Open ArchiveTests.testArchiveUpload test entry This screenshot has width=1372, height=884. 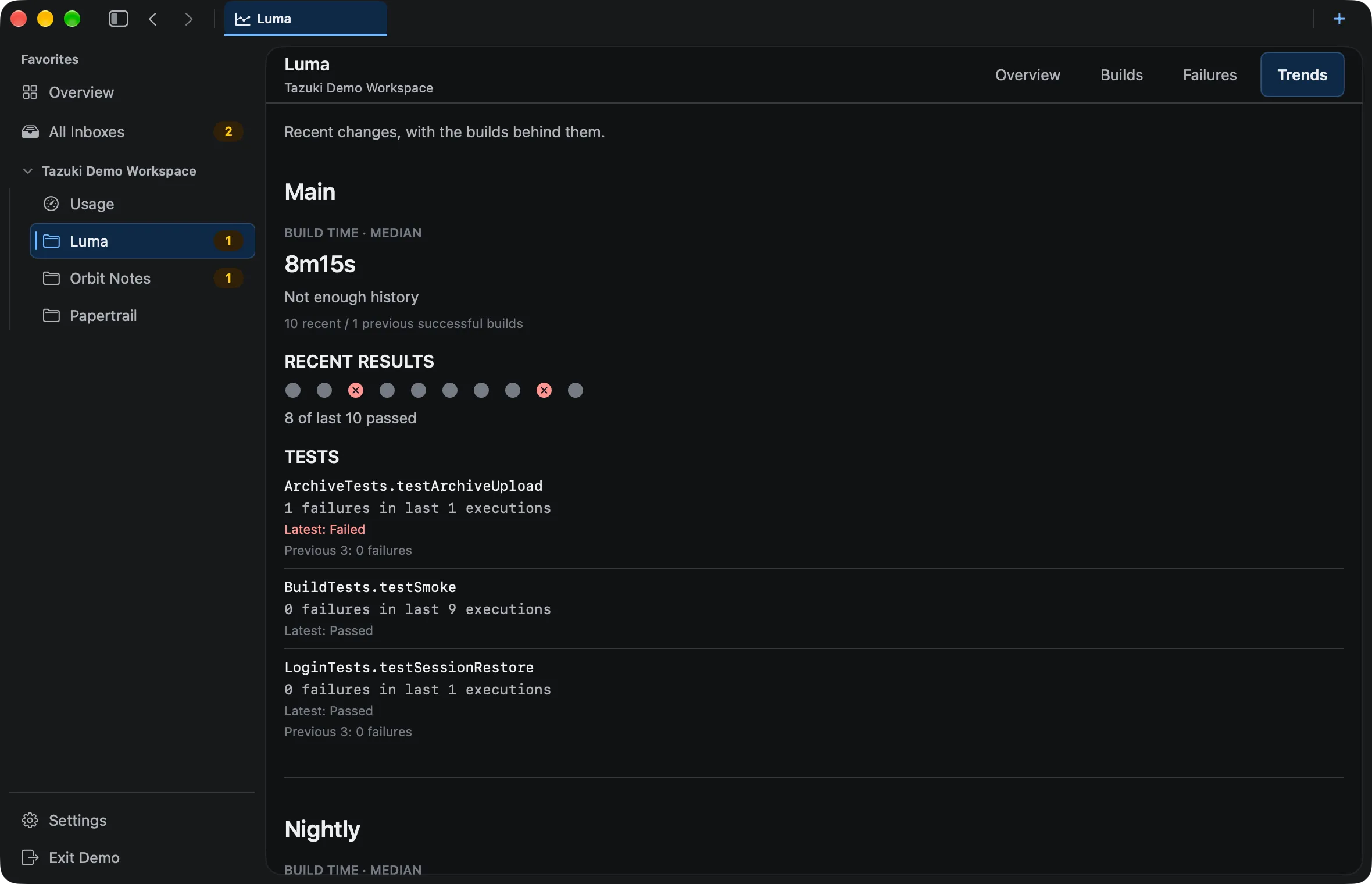pyautogui.click(x=814, y=518)
